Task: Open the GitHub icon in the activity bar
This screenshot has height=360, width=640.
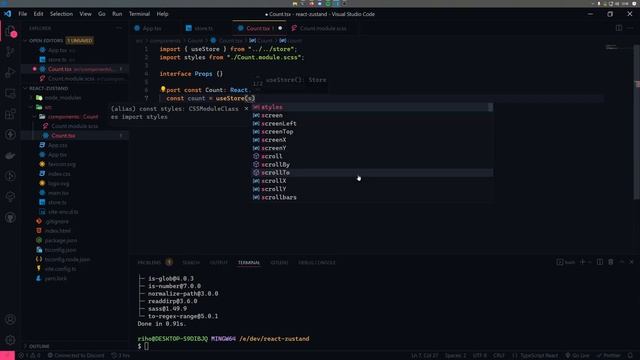Action: pyautogui.click(x=11, y=218)
